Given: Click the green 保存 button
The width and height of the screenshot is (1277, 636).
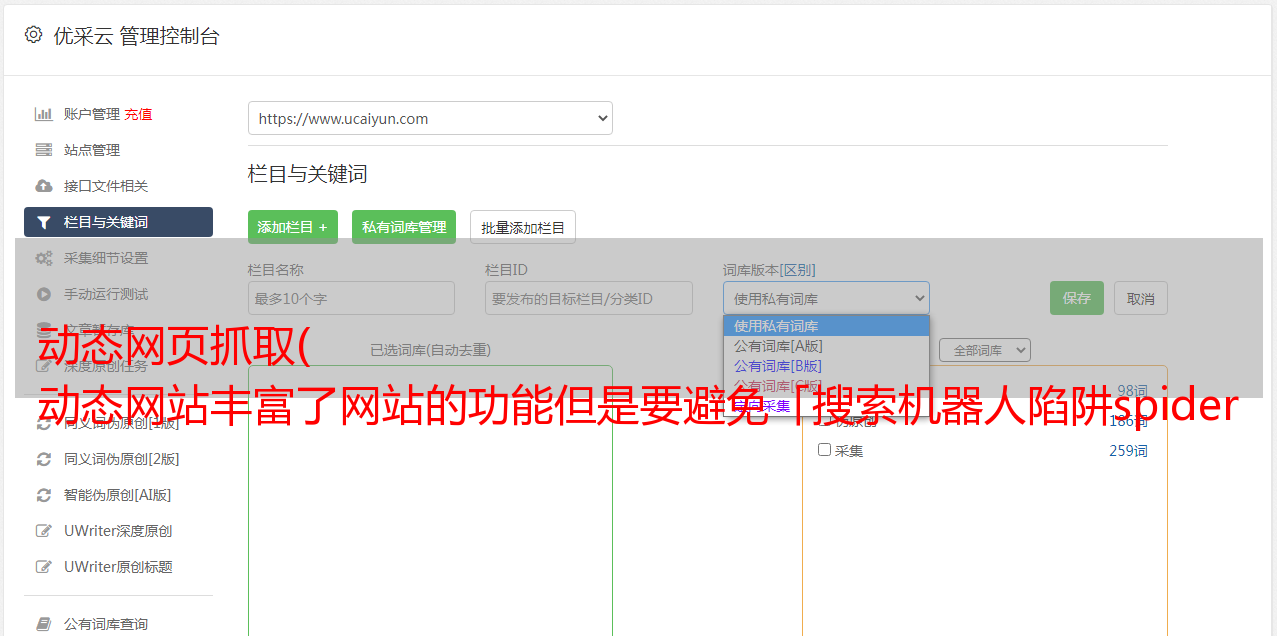Looking at the screenshot, I should 1077,298.
